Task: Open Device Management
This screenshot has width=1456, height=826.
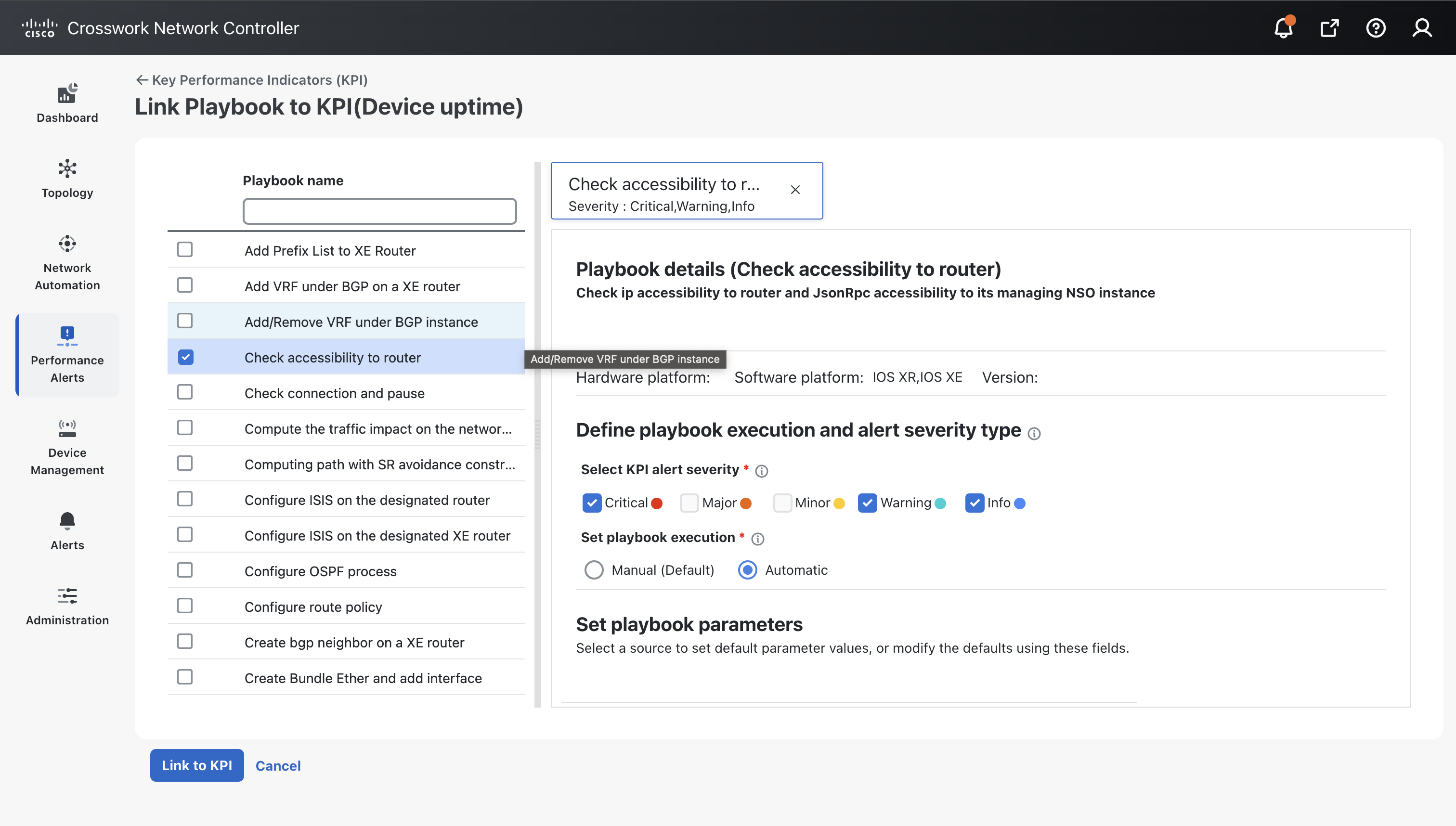Action: pos(67,448)
